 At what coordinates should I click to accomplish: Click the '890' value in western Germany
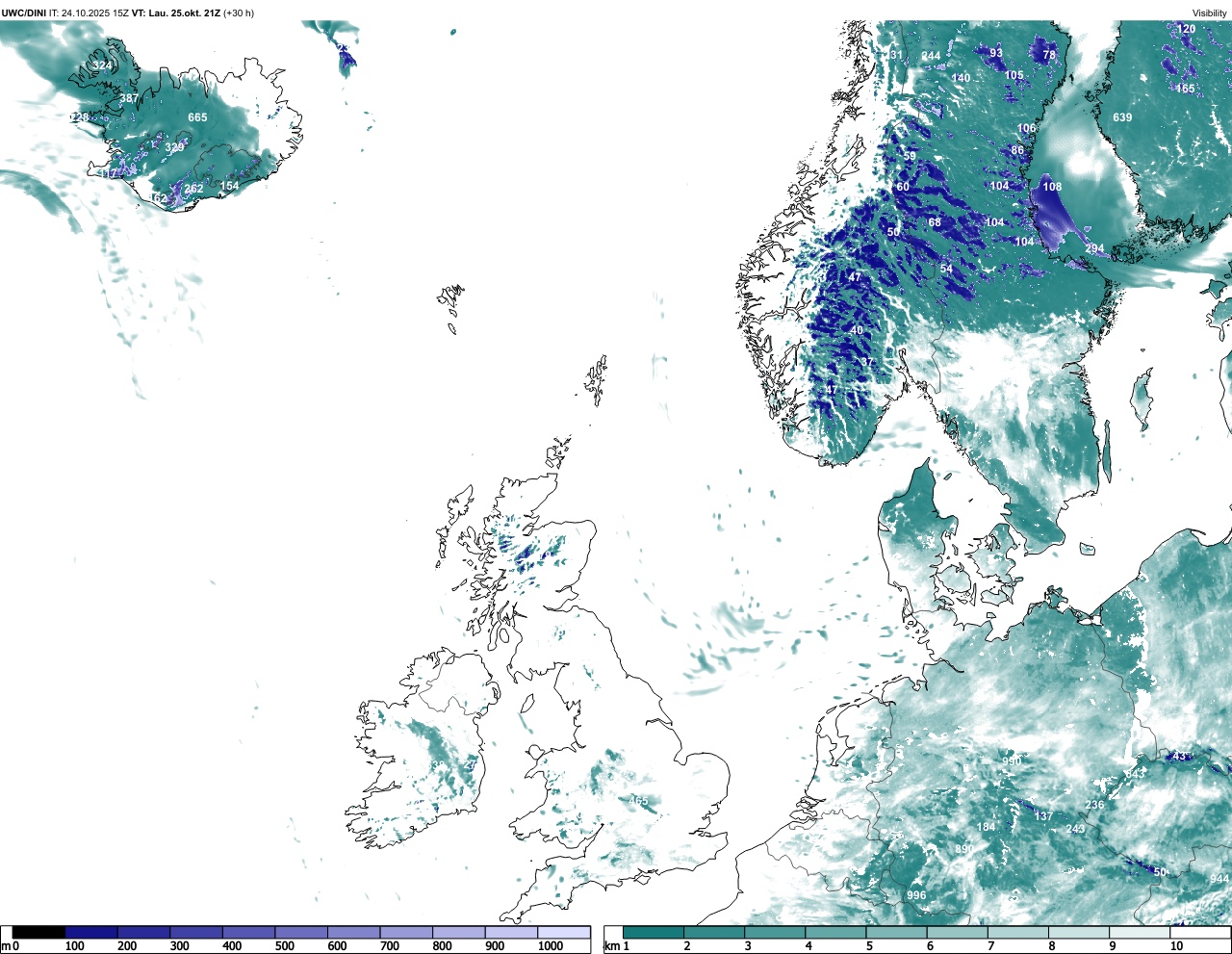pos(964,849)
